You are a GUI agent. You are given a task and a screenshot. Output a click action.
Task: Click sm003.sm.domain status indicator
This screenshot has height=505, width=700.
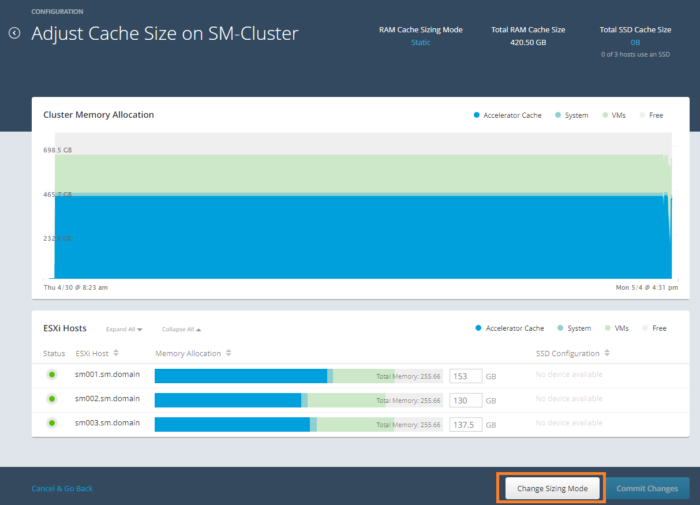[52, 423]
